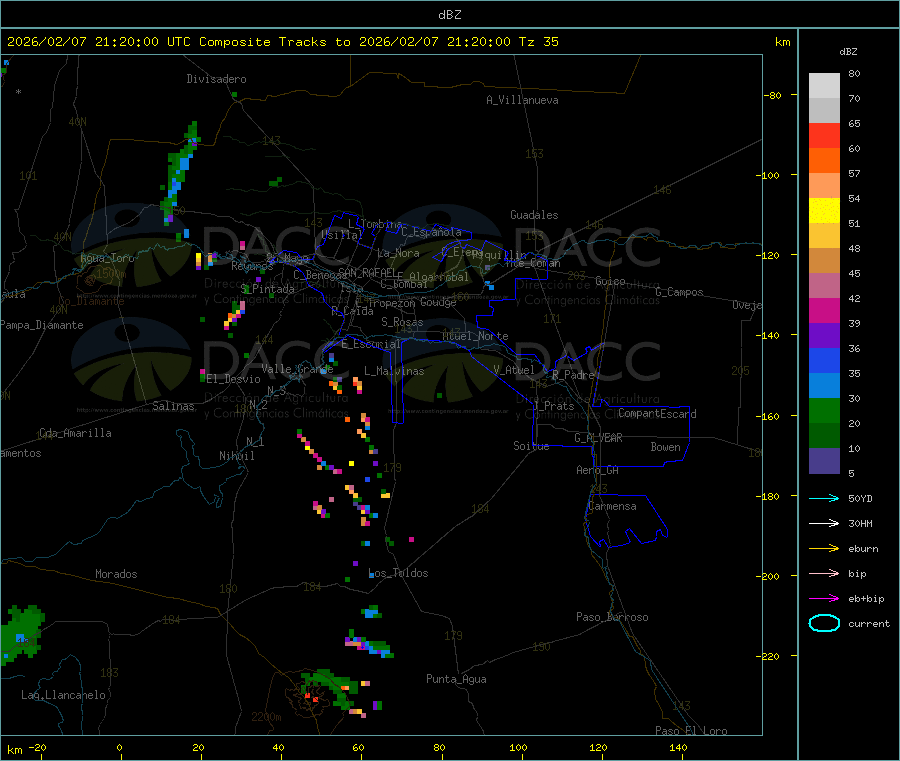900x761 pixels.
Task: Click the El_Desvio label
Action: point(234,379)
